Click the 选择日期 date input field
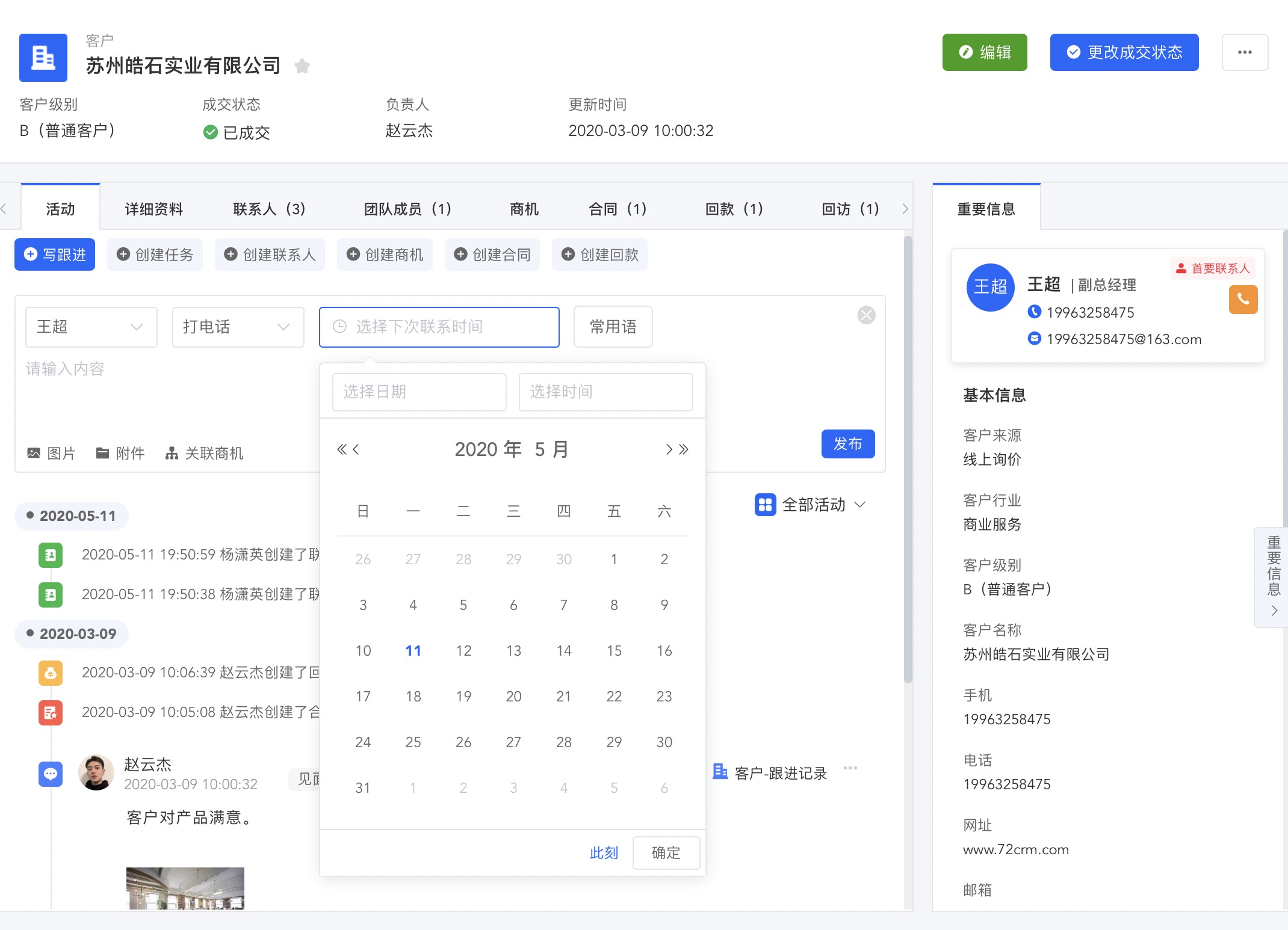This screenshot has width=1288, height=930. click(419, 392)
